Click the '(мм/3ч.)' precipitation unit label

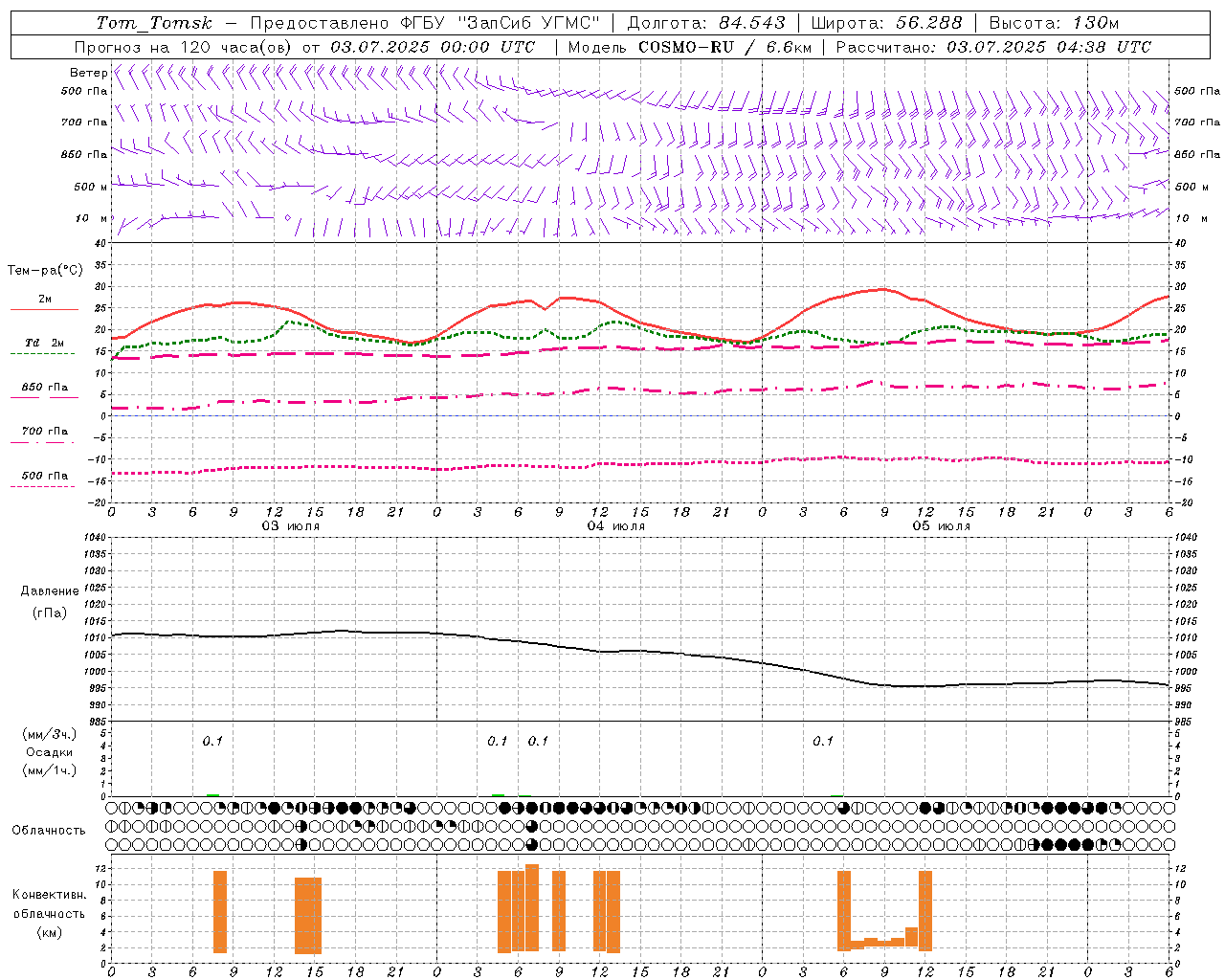click(x=50, y=734)
